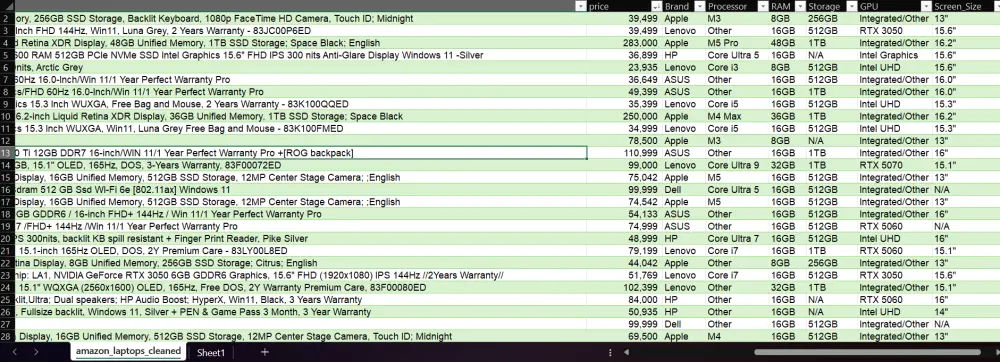
Task: Switch to the Sheet1 tab
Action: pyautogui.click(x=211, y=352)
